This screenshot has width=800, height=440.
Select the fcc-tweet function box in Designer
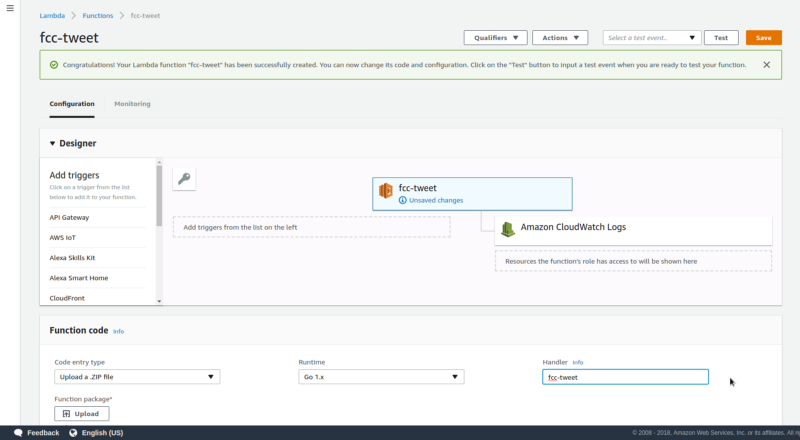[x=472, y=194]
